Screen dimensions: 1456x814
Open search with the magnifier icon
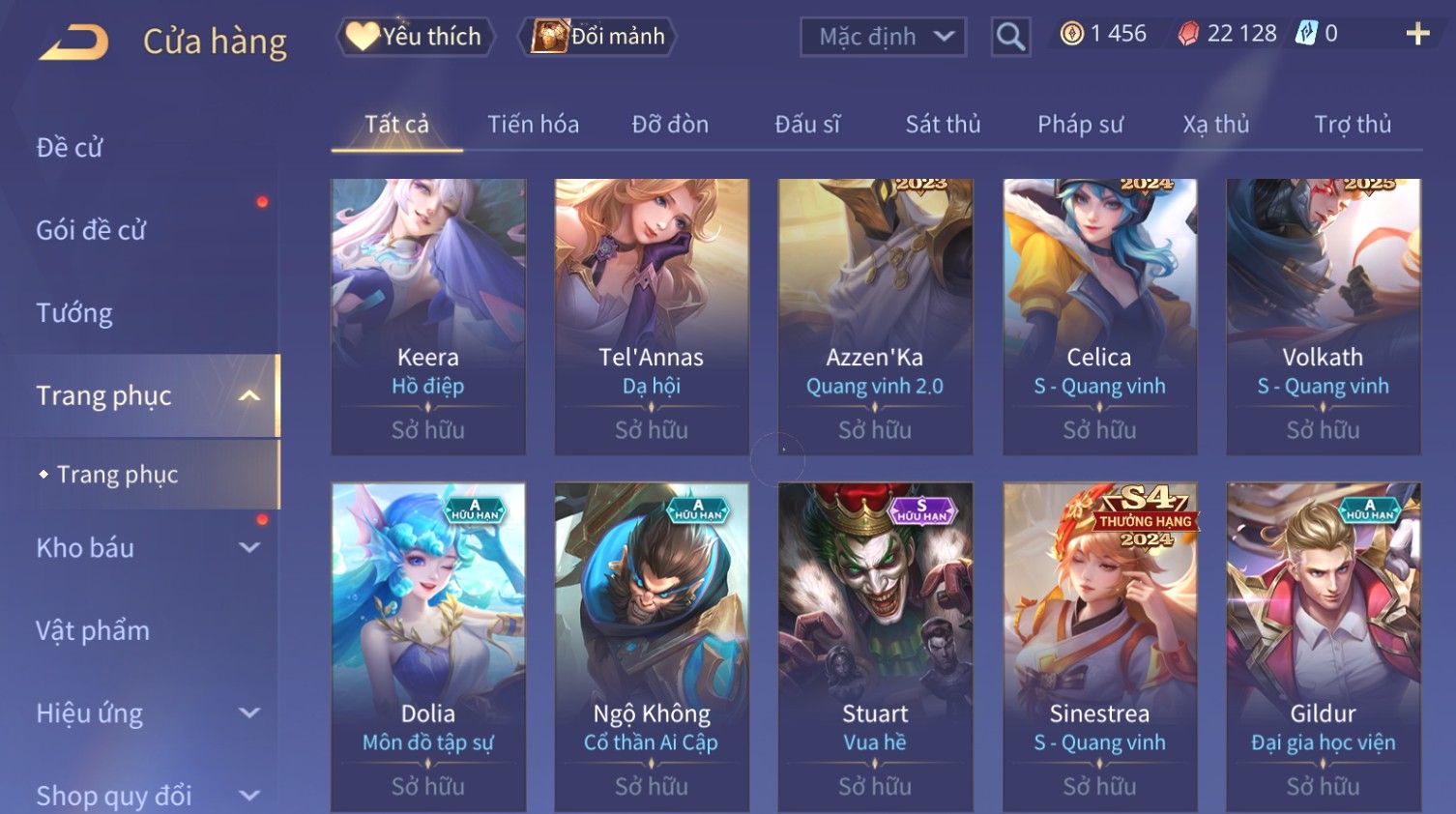(1010, 37)
